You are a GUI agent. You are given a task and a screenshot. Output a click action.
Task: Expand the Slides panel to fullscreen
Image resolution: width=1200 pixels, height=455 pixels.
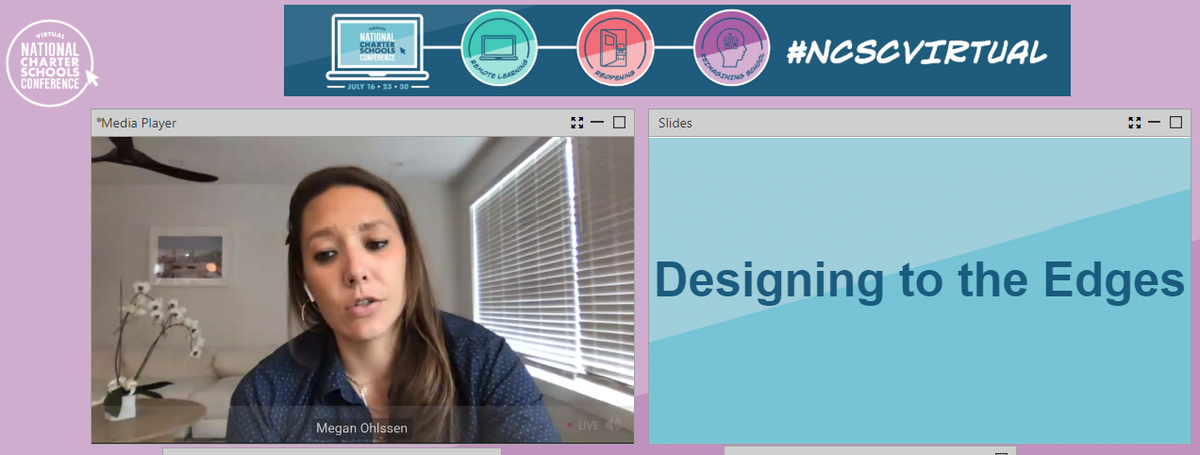coord(1134,122)
